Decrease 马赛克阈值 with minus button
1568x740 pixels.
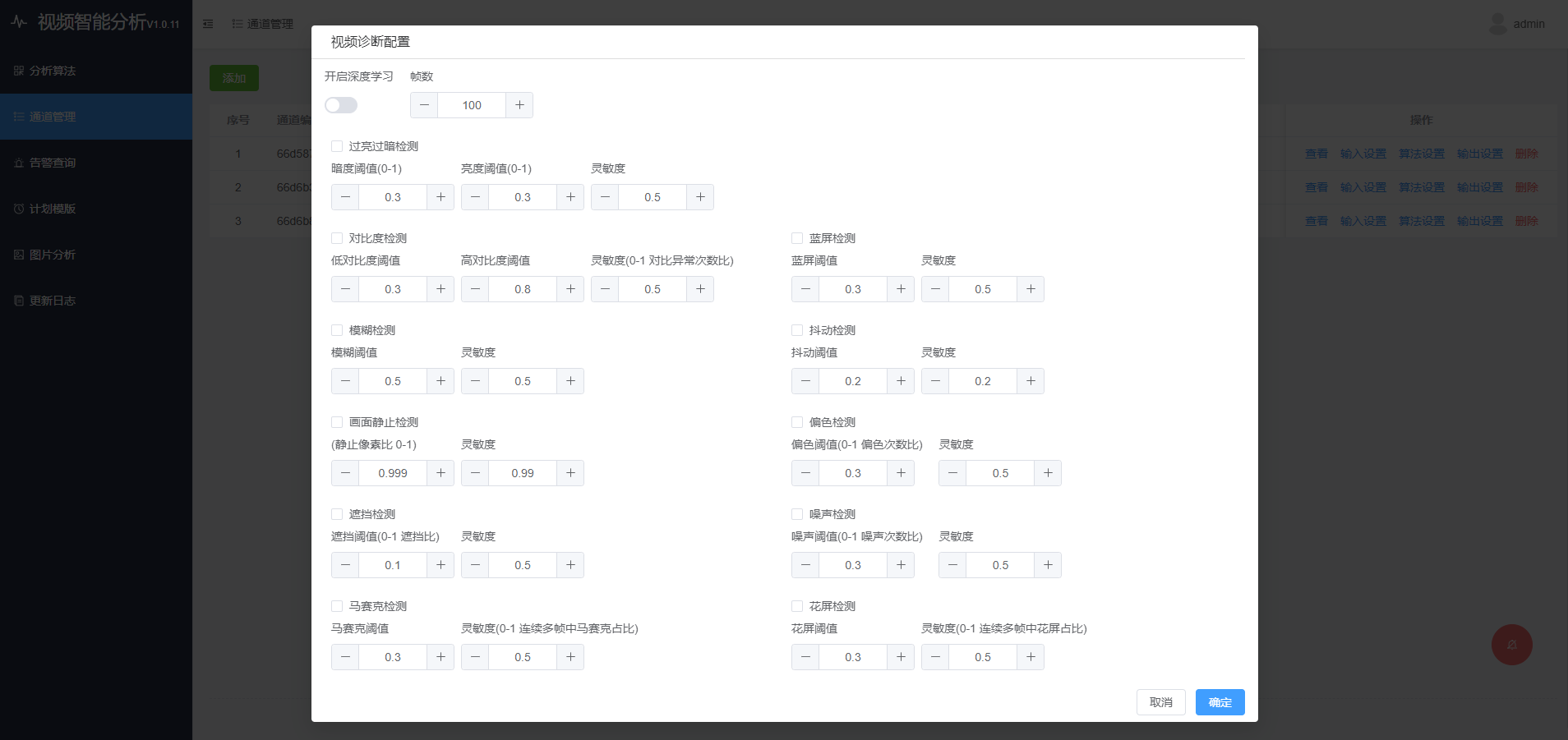(x=345, y=657)
